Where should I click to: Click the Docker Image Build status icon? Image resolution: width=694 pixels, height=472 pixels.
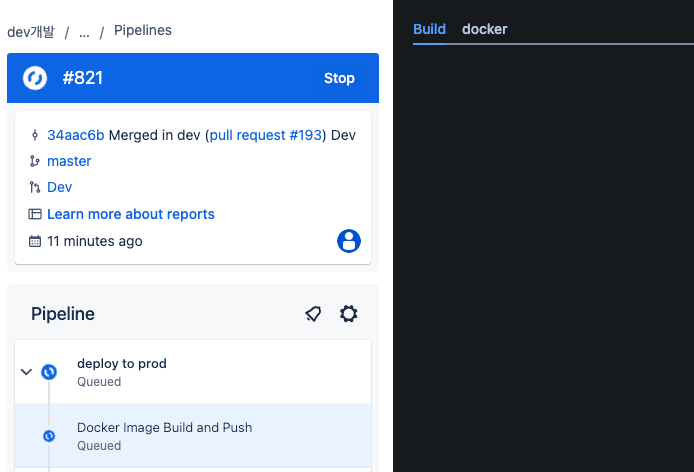[49, 436]
